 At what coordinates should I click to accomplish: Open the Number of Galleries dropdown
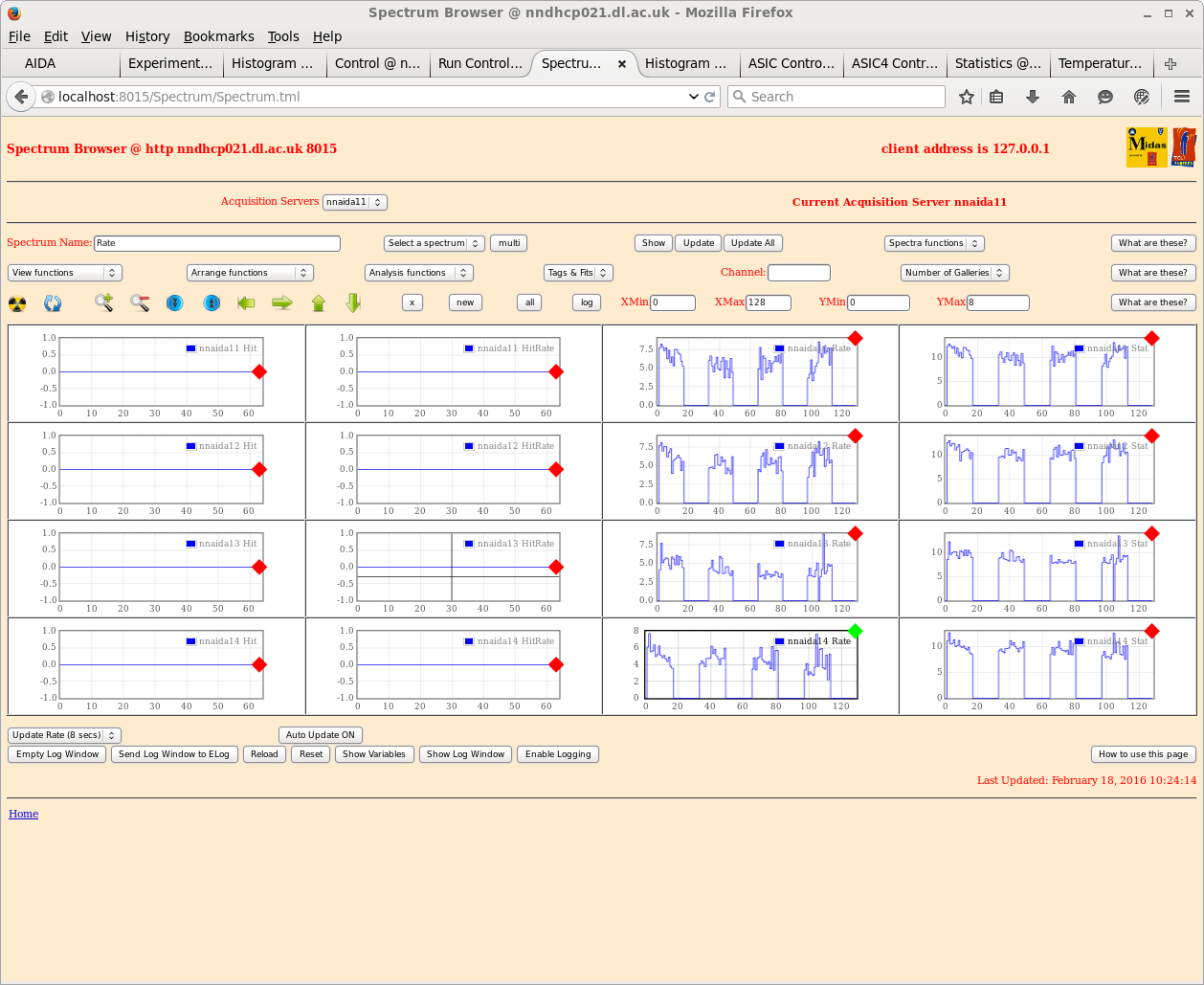(954, 273)
